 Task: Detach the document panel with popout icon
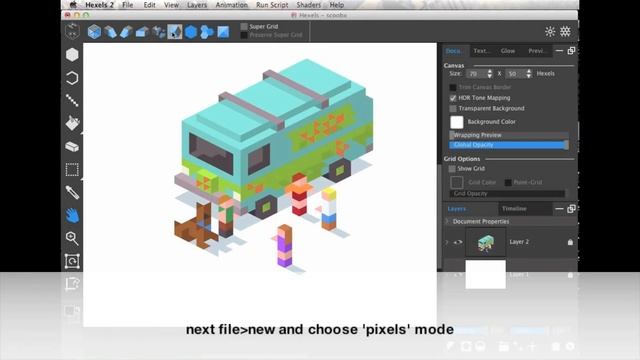[571, 51]
